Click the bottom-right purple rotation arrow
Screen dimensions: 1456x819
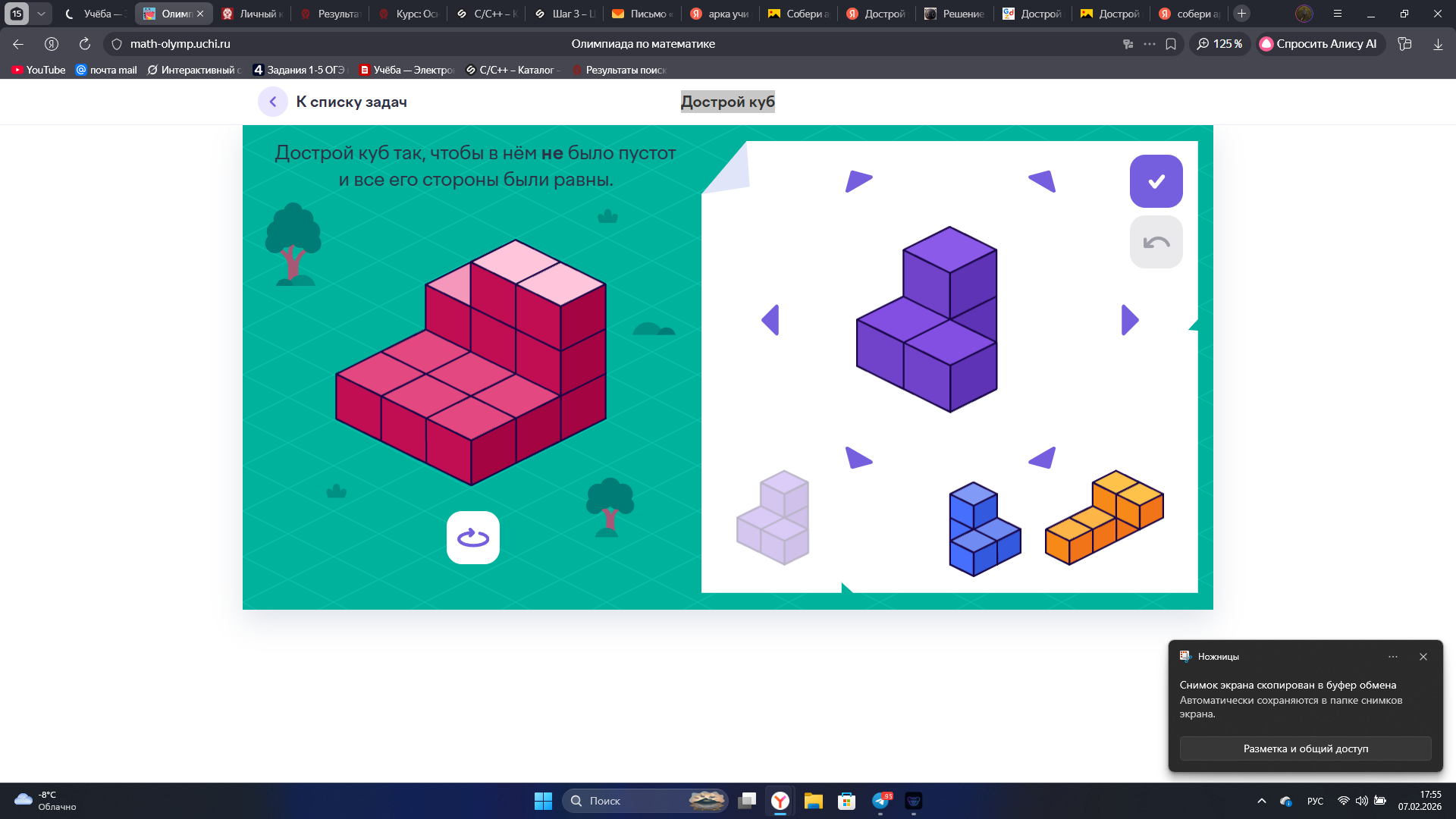click(x=1043, y=458)
